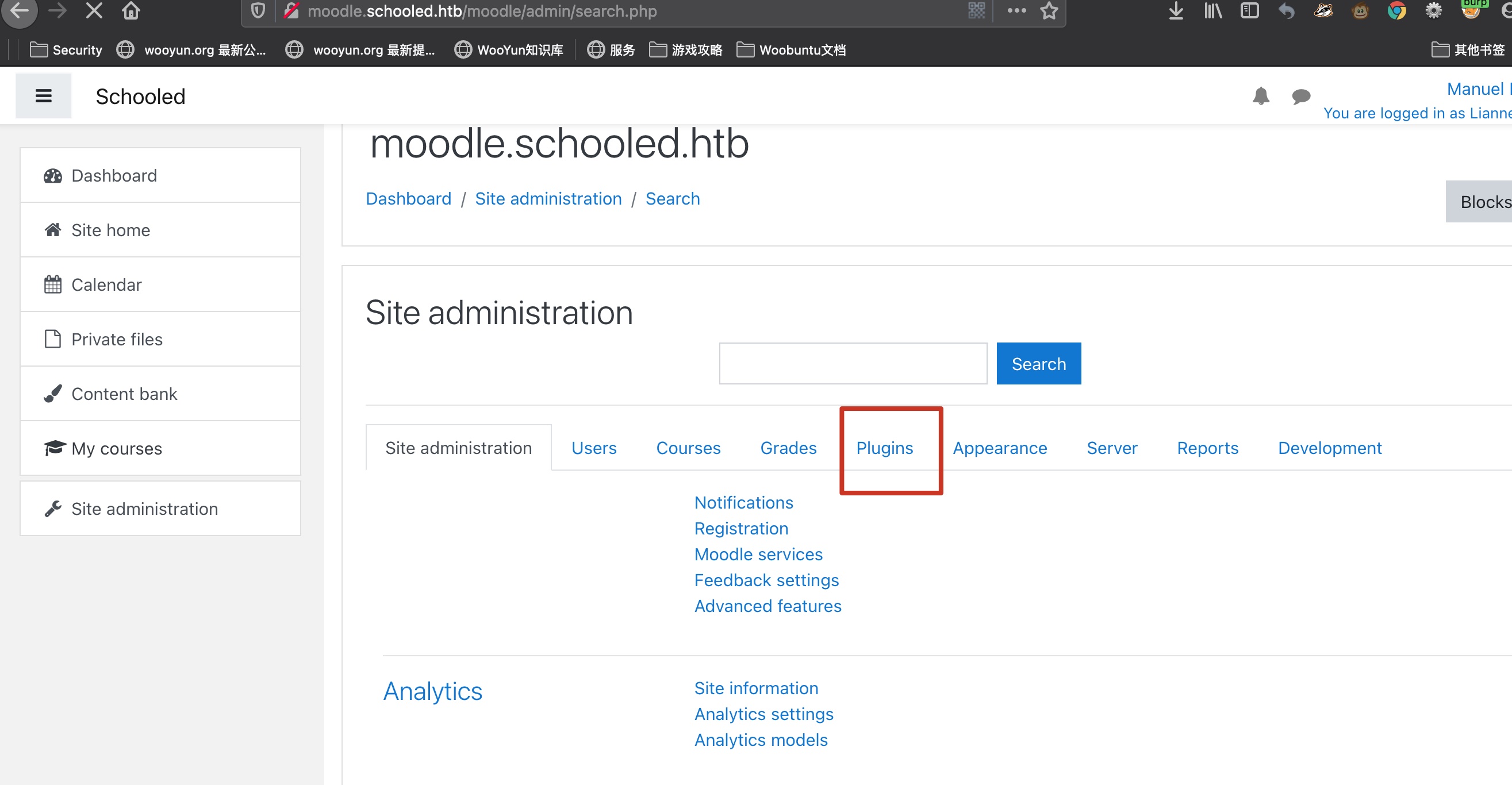Click the site administration search field
The height and width of the screenshot is (785, 1512).
pyautogui.click(x=852, y=364)
